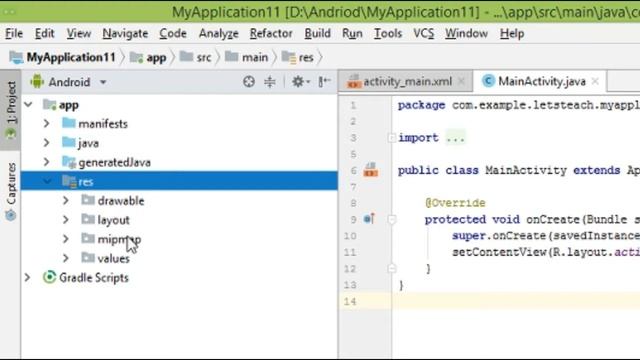Switch to the activity_main.xml tab
This screenshot has width=640, height=360.
coord(405,82)
